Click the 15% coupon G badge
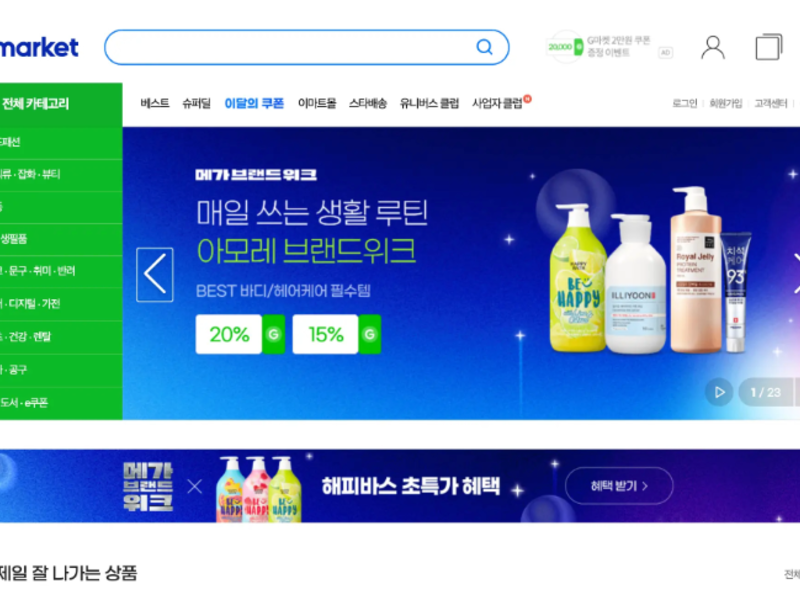The height and width of the screenshot is (600, 800). (369, 334)
